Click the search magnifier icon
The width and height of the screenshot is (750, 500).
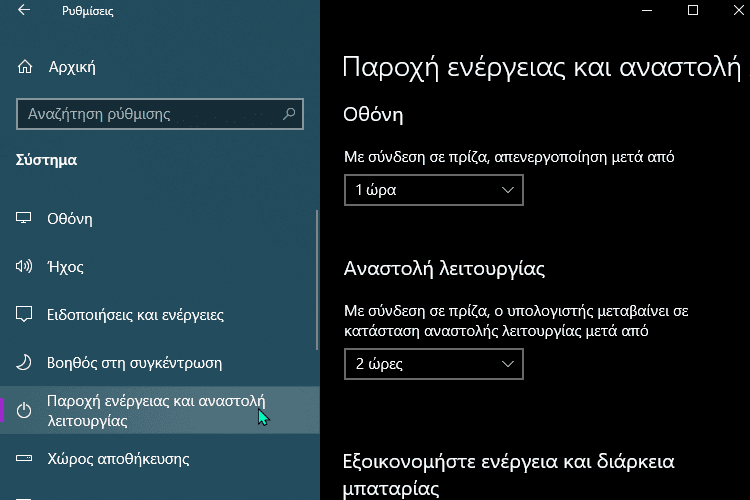(289, 114)
